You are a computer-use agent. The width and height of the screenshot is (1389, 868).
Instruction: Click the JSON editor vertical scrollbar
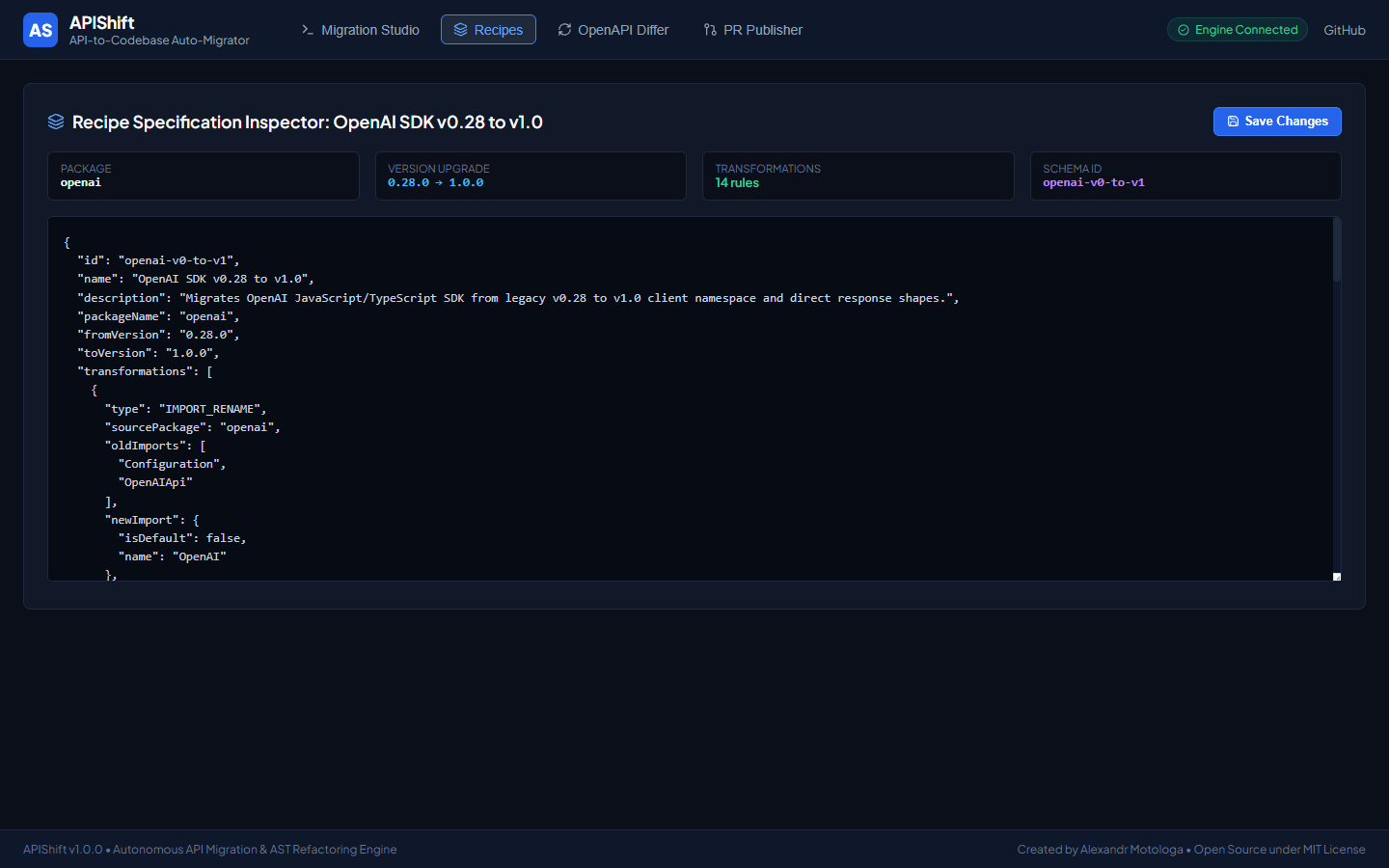[x=1337, y=250]
